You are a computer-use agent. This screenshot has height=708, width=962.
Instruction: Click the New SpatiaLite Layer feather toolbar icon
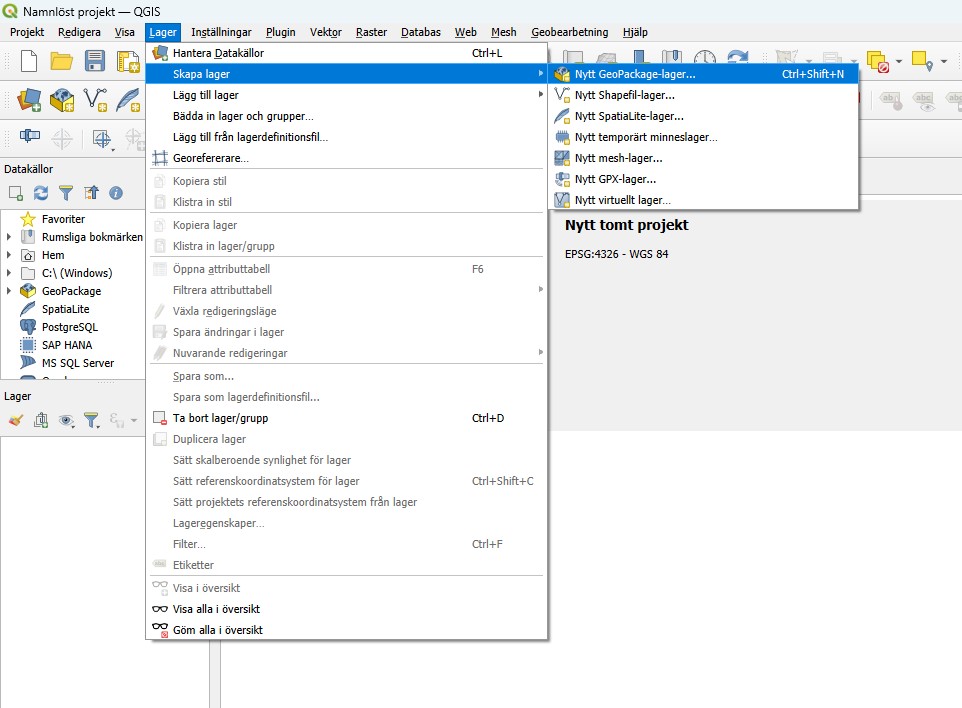128,99
